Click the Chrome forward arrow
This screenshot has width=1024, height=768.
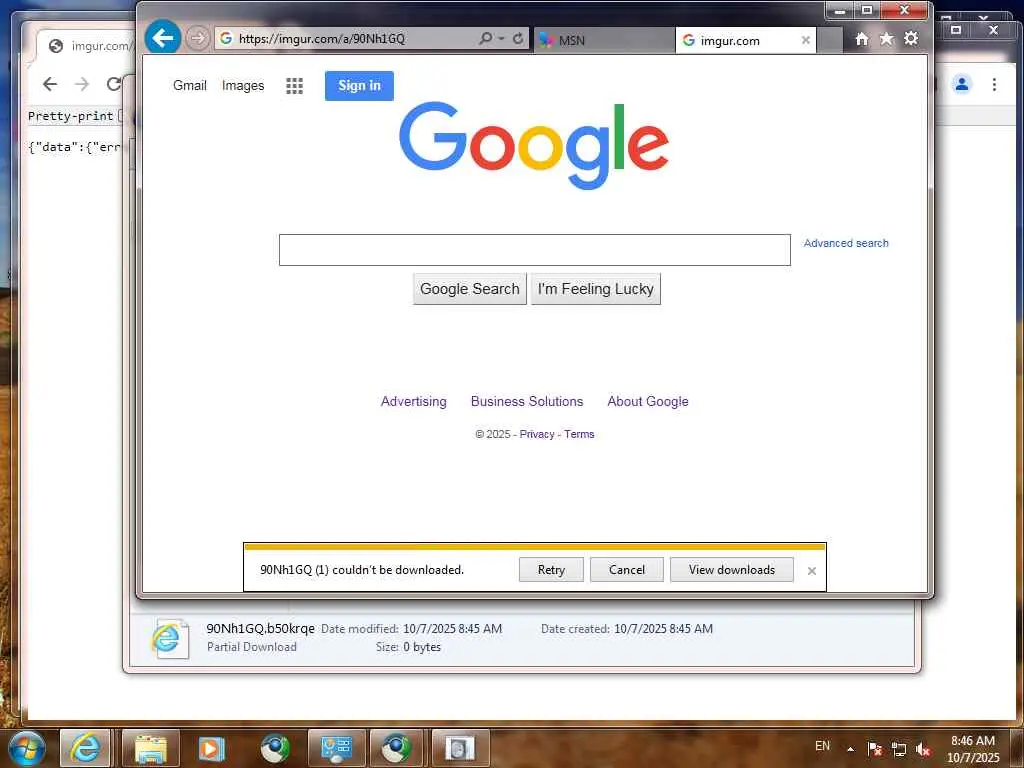[x=82, y=84]
